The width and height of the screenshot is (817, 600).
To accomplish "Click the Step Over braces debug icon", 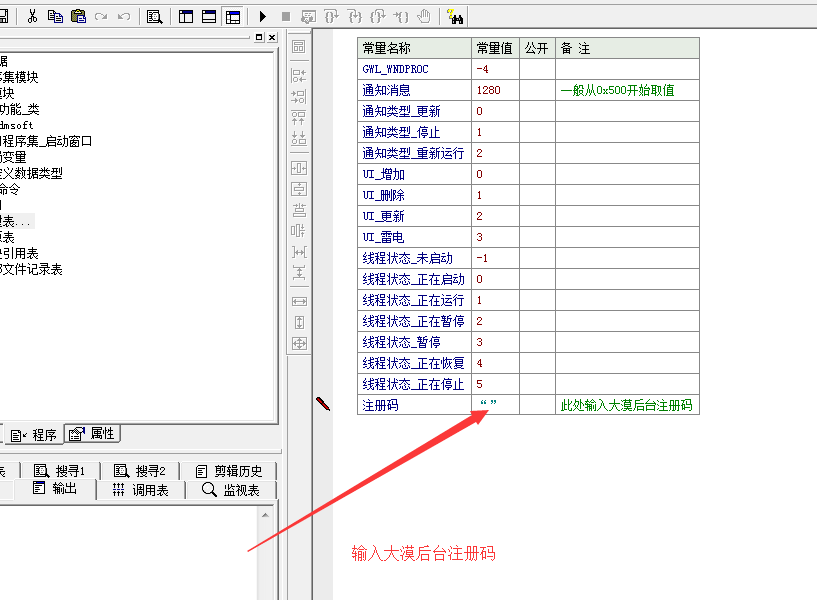I will coord(331,17).
